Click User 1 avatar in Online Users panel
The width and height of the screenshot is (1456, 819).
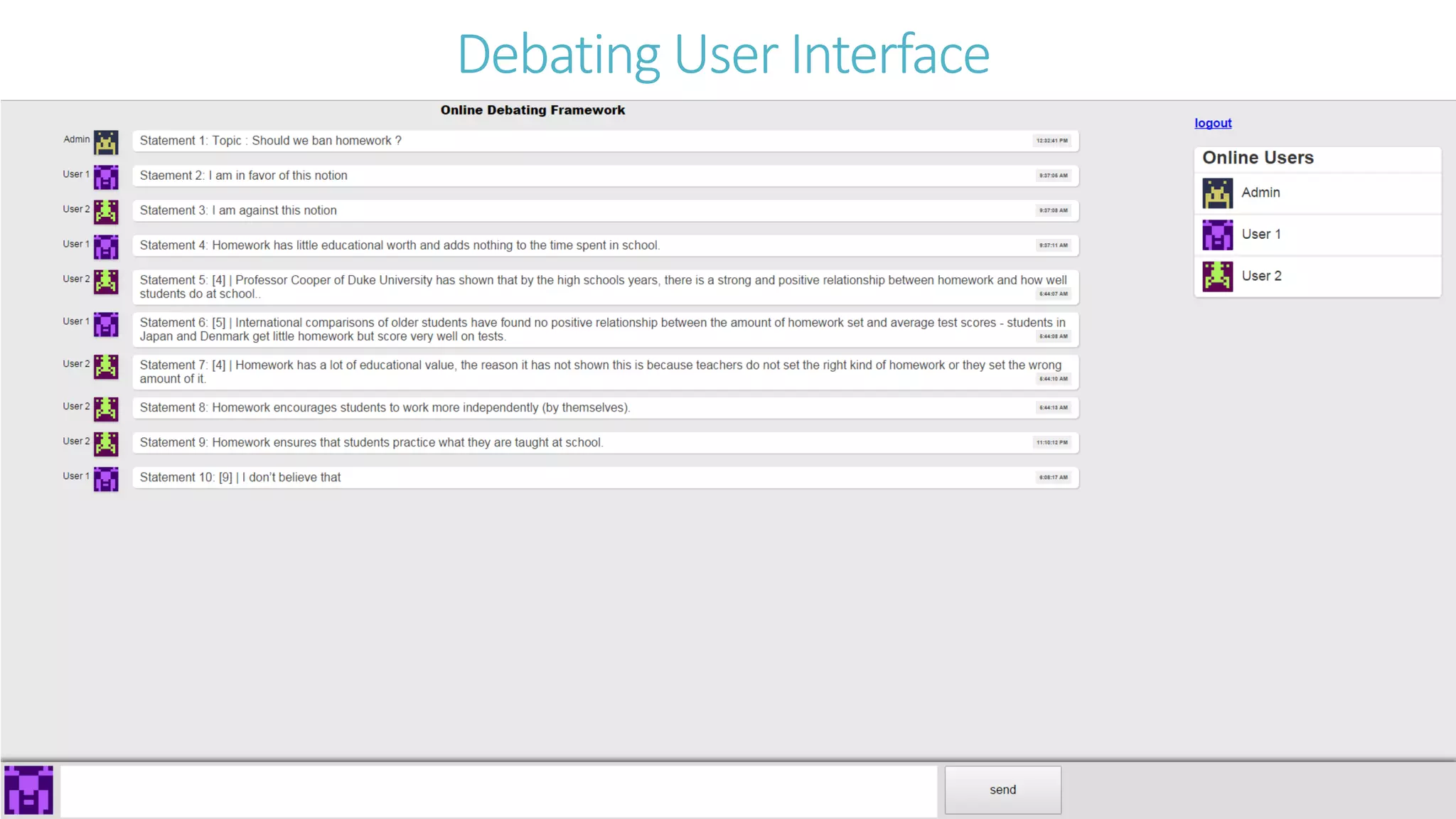[x=1217, y=235]
